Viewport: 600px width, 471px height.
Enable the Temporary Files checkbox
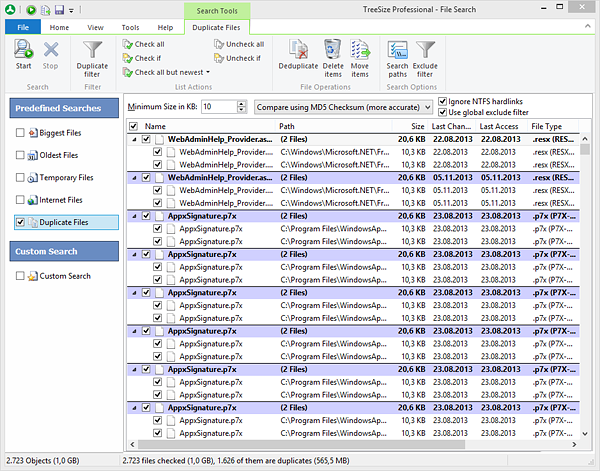pyautogui.click(x=20, y=178)
